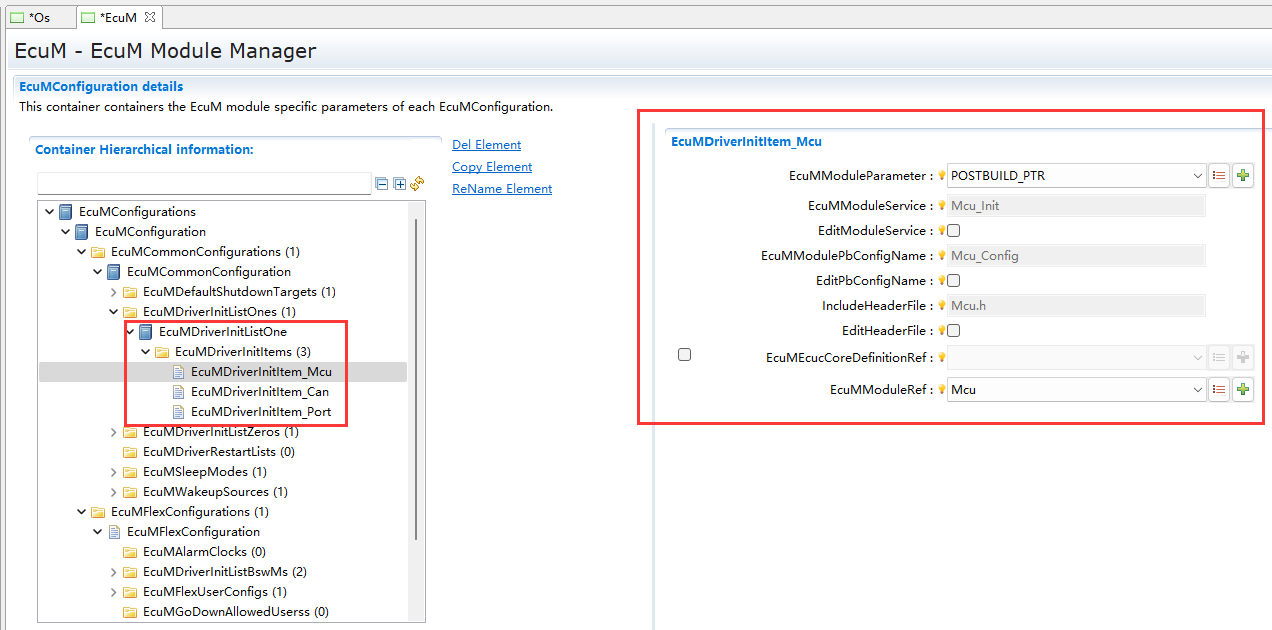Image resolution: width=1272 pixels, height=630 pixels.
Task: Open the EcuMModuleRef dropdown
Action: pos(1198,390)
